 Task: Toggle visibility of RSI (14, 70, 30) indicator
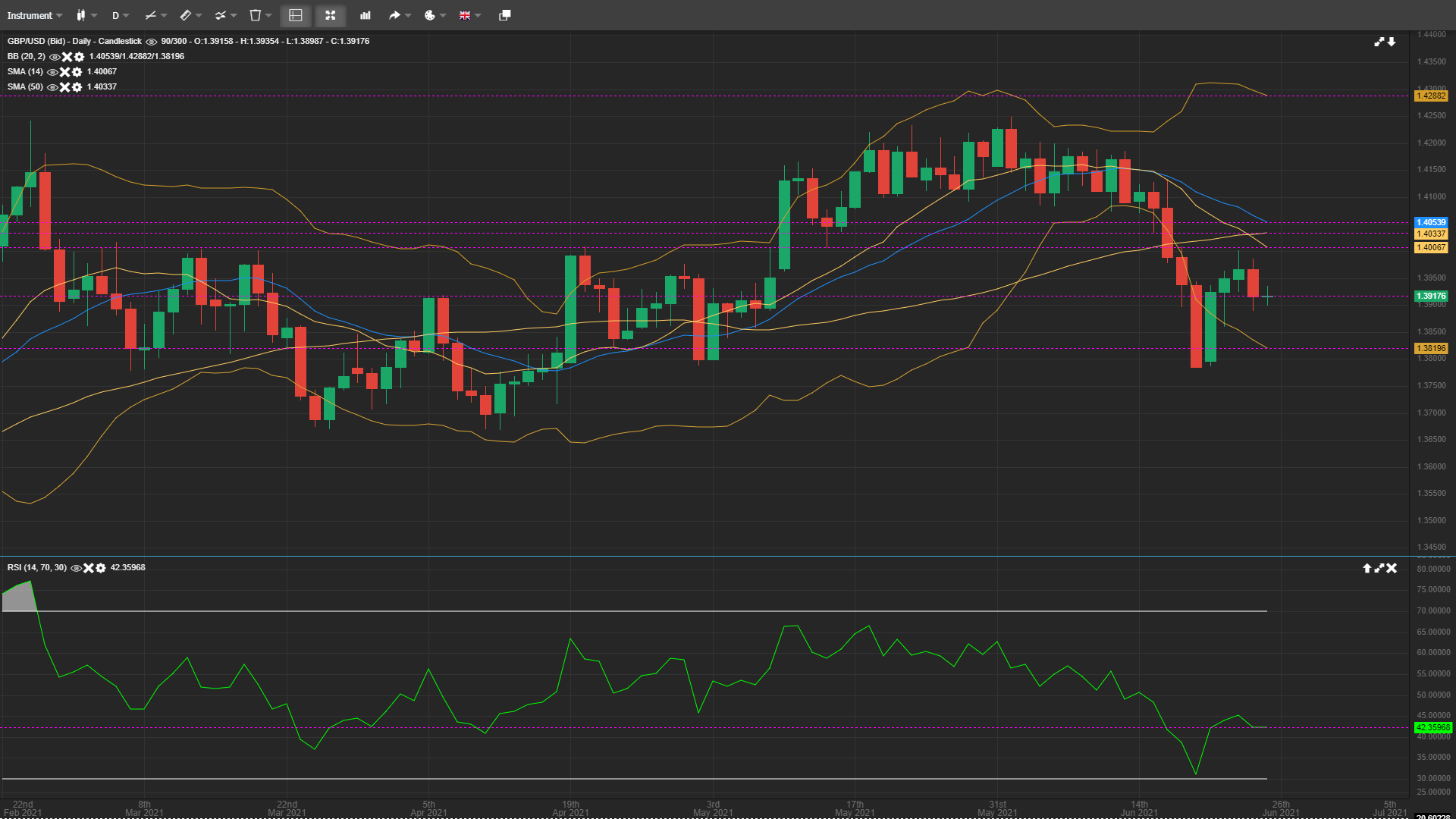(x=76, y=568)
